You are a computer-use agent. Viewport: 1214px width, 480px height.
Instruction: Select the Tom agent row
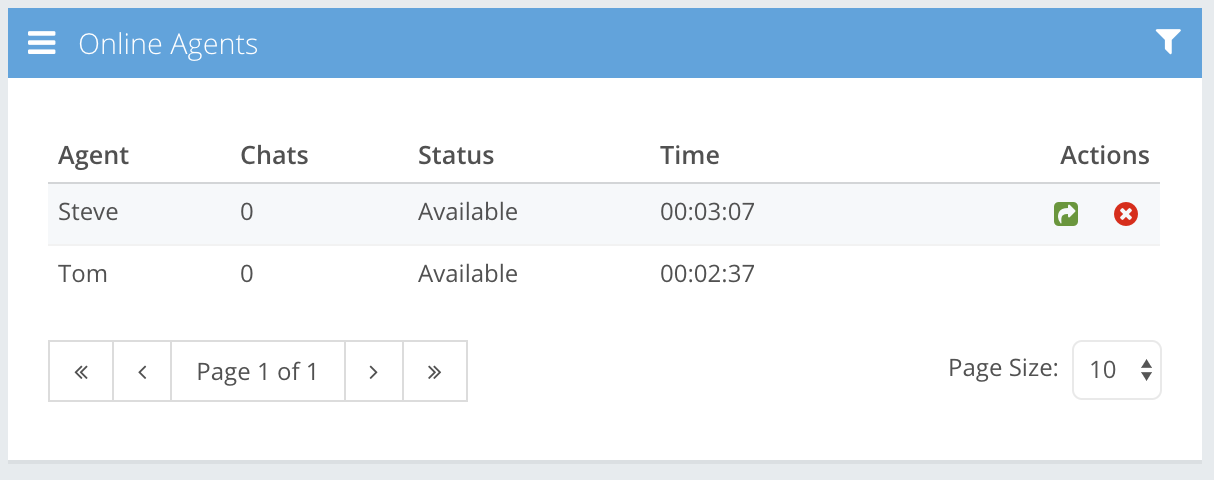(x=83, y=273)
